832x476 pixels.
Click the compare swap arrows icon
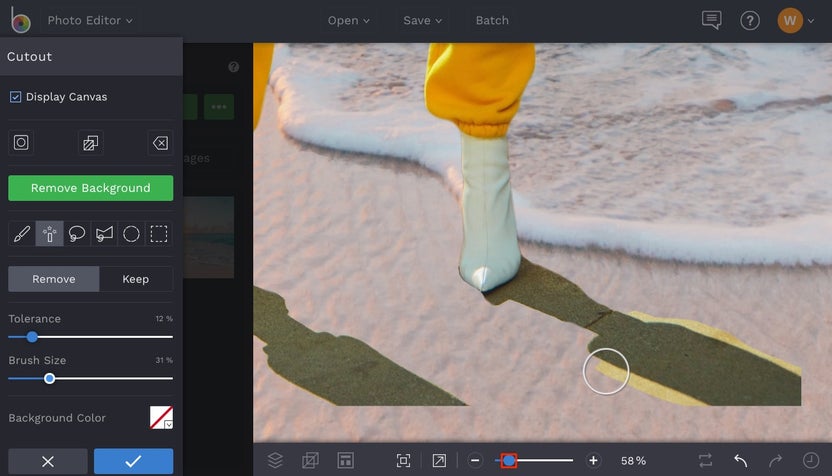[x=705, y=460]
